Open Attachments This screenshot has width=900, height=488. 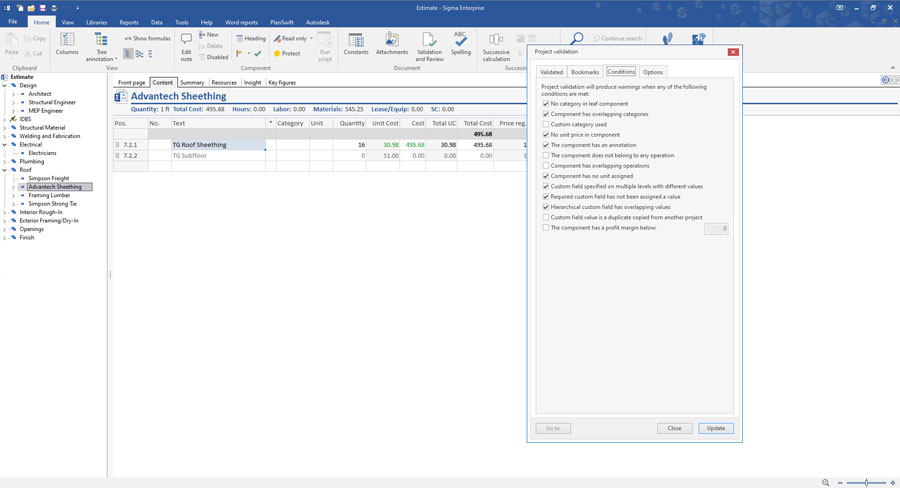coord(391,44)
